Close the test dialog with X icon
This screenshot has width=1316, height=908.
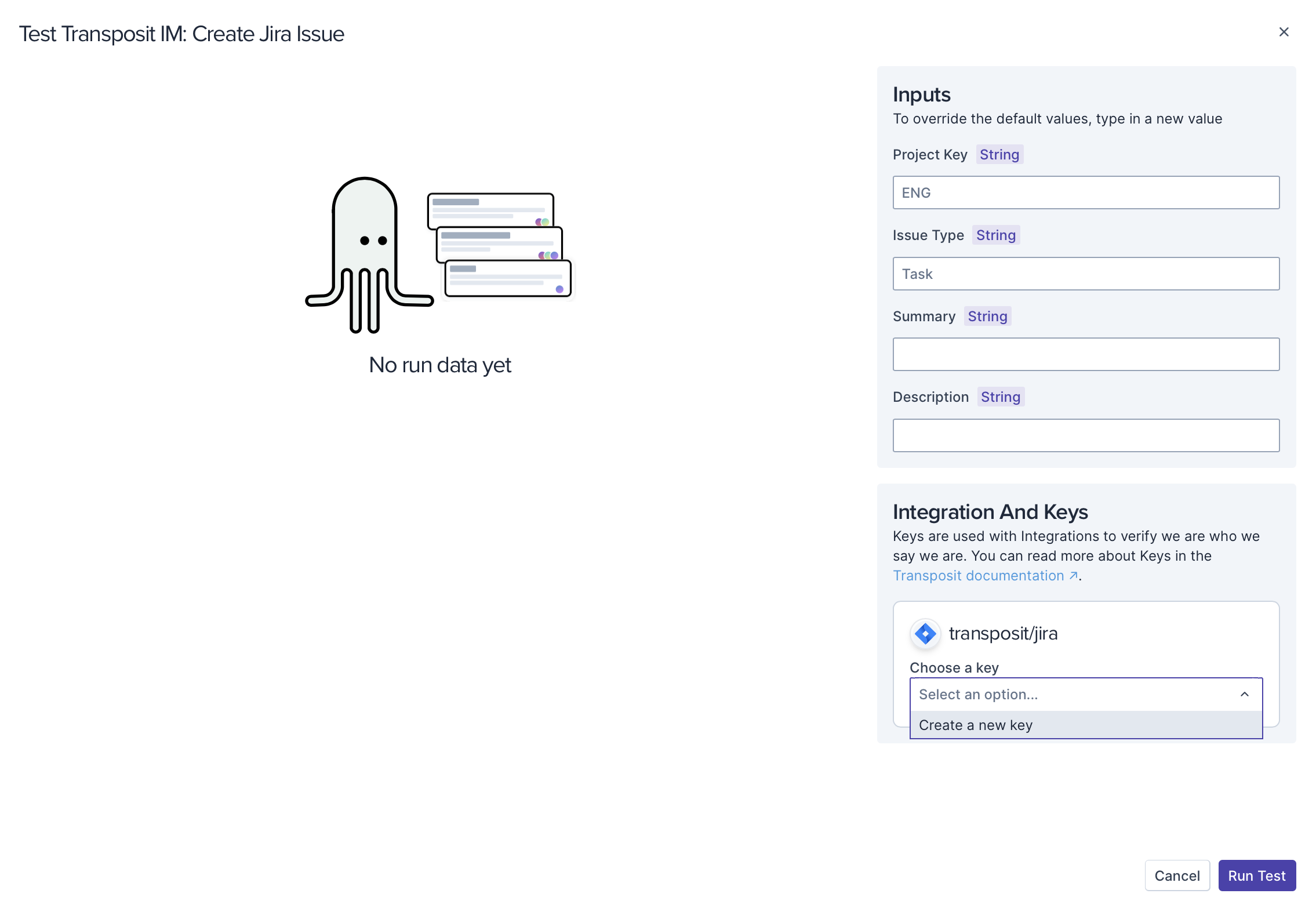1284,32
